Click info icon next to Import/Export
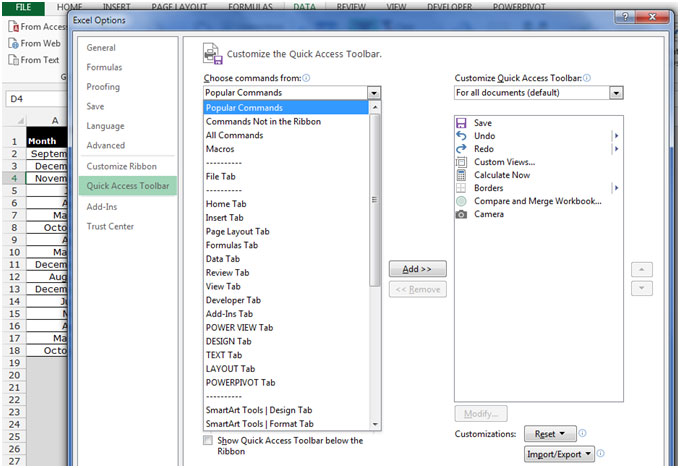Viewport: 680px width, 468px height. pyautogui.click(x=601, y=453)
